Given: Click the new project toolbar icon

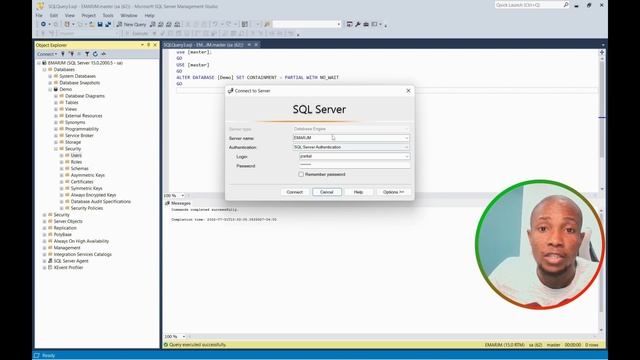Looking at the screenshot, I should click(x=67, y=24).
